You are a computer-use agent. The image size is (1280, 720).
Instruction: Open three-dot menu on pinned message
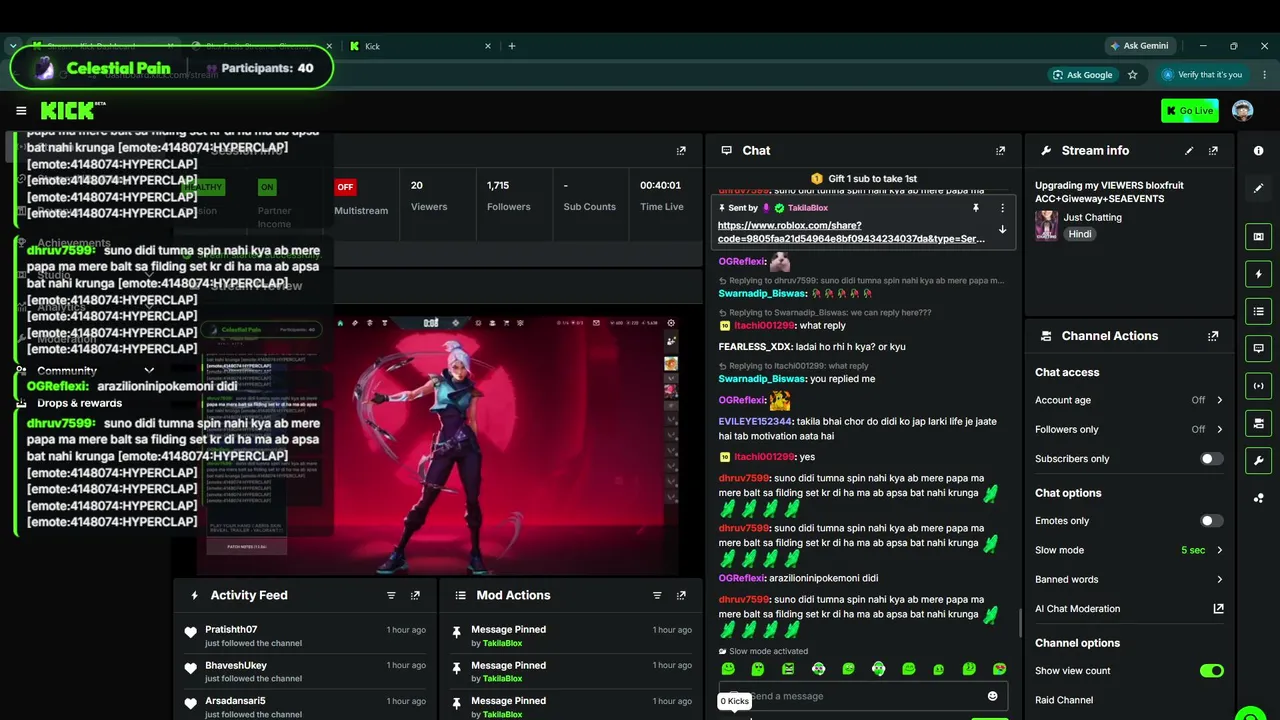pos(1002,208)
